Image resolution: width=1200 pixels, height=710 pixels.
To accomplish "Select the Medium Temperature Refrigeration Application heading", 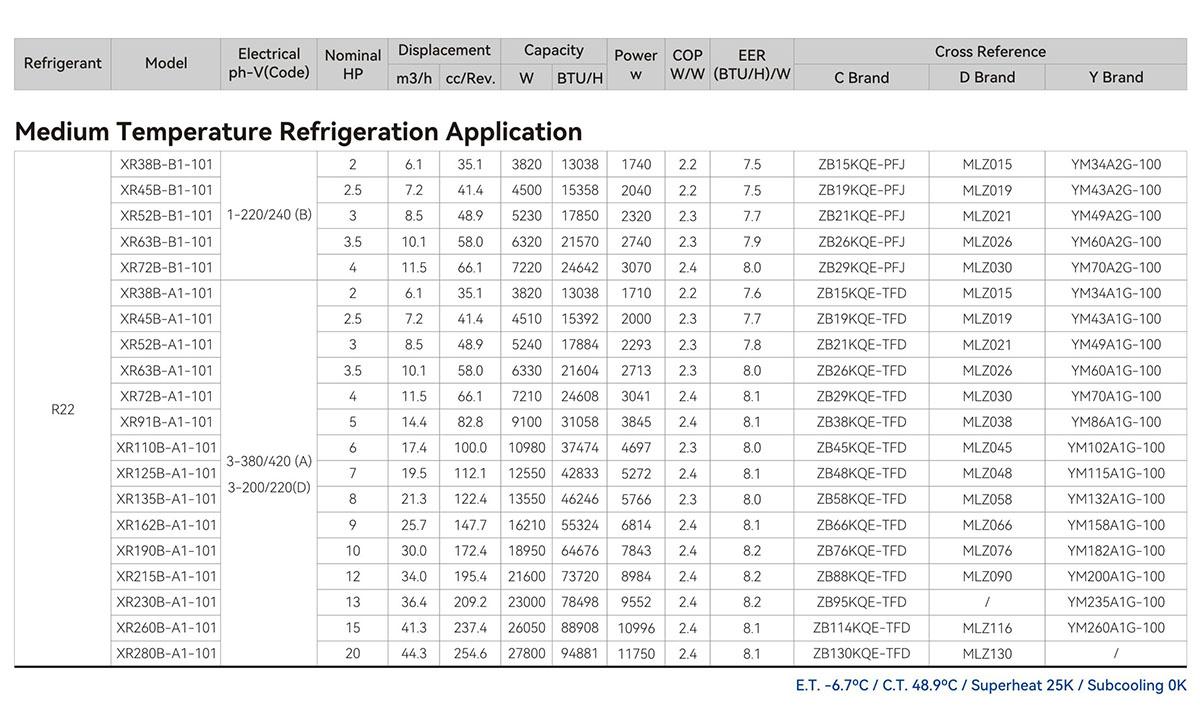I will tap(299, 131).
